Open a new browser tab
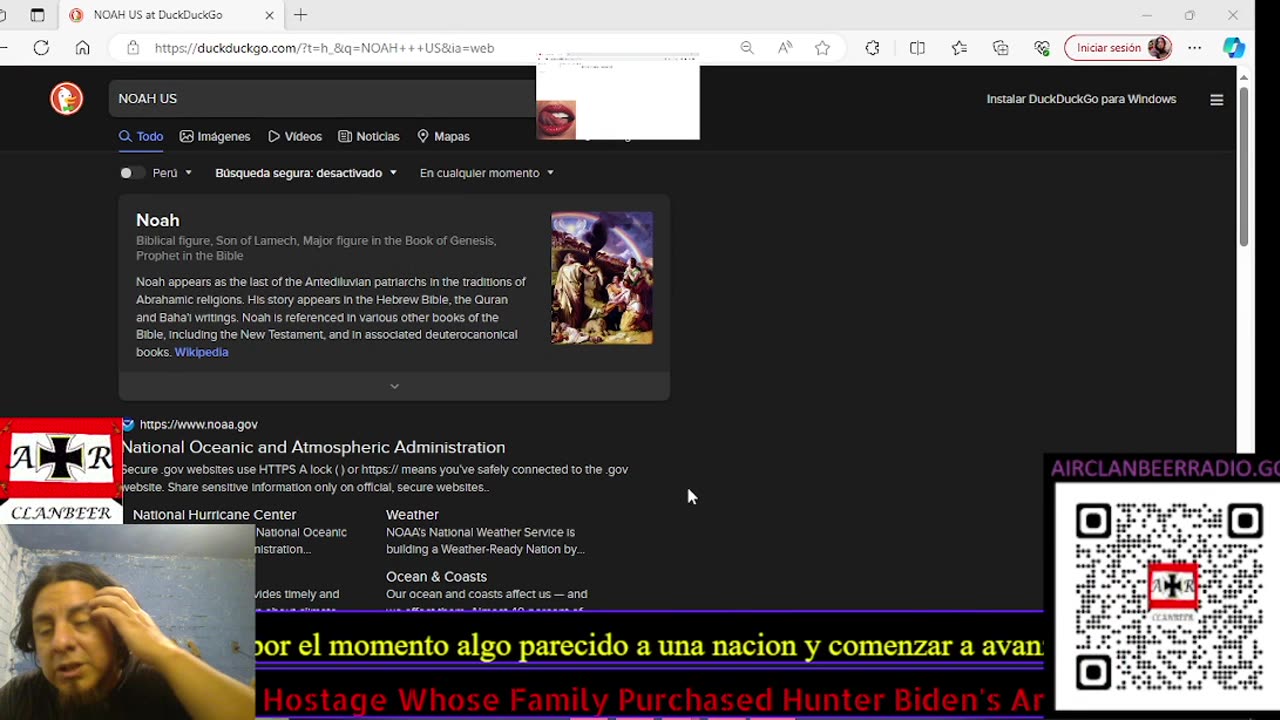Screen dimensions: 1280x720 tap(300, 15)
